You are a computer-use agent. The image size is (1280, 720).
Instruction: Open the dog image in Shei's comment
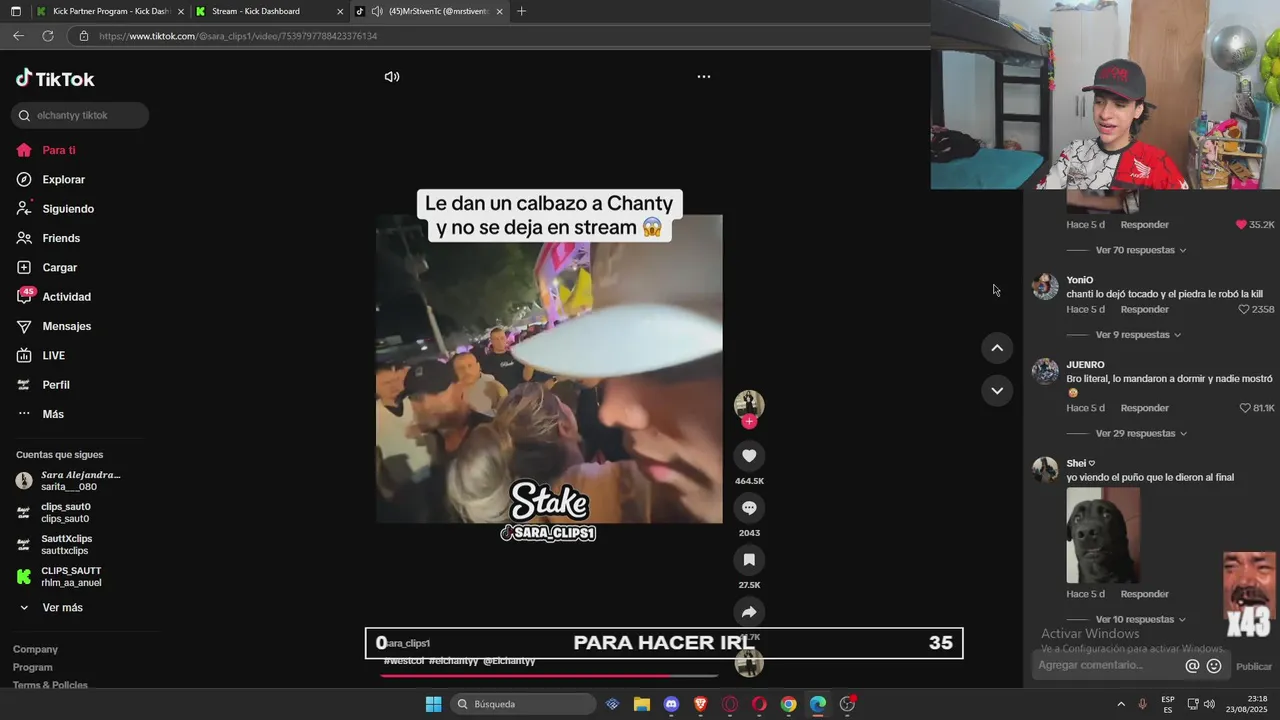click(1103, 535)
